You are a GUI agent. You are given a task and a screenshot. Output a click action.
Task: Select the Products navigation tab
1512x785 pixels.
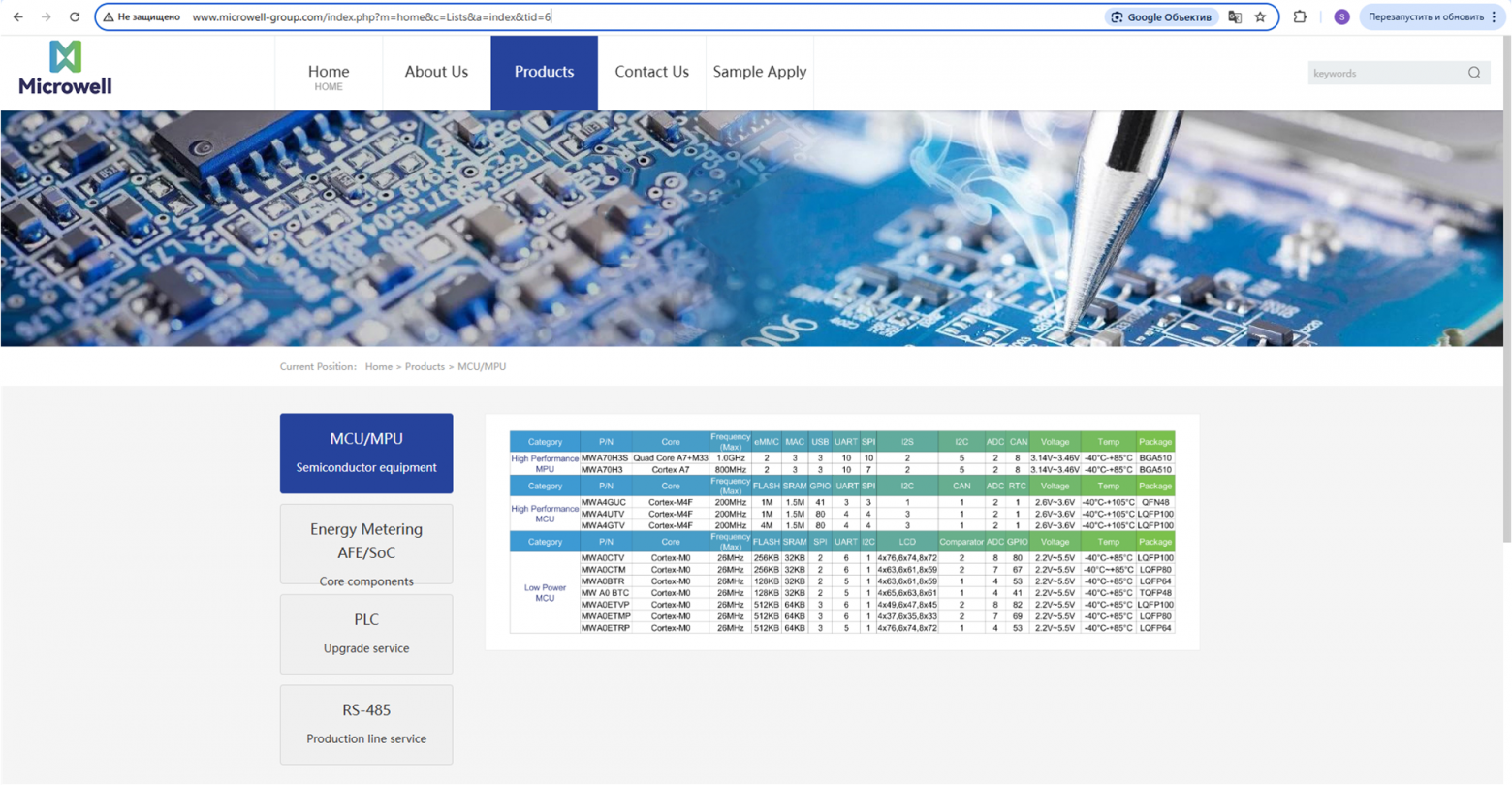click(544, 72)
